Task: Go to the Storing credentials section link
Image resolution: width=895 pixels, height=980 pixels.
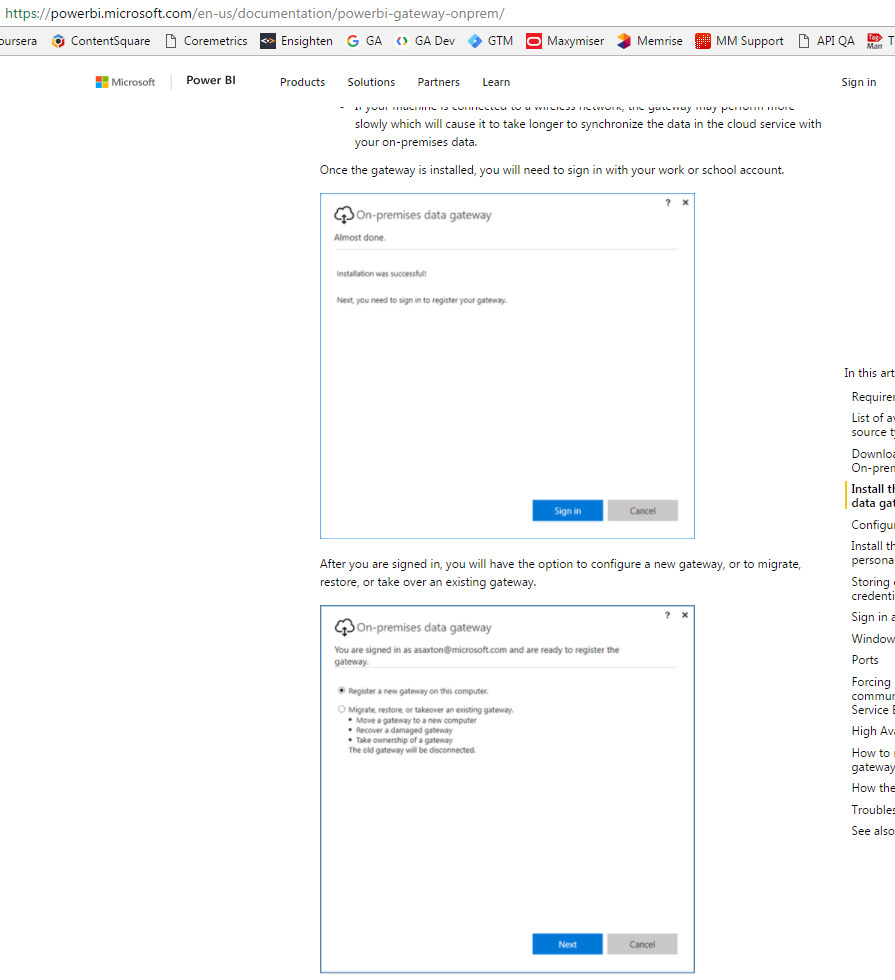Action: [872, 589]
